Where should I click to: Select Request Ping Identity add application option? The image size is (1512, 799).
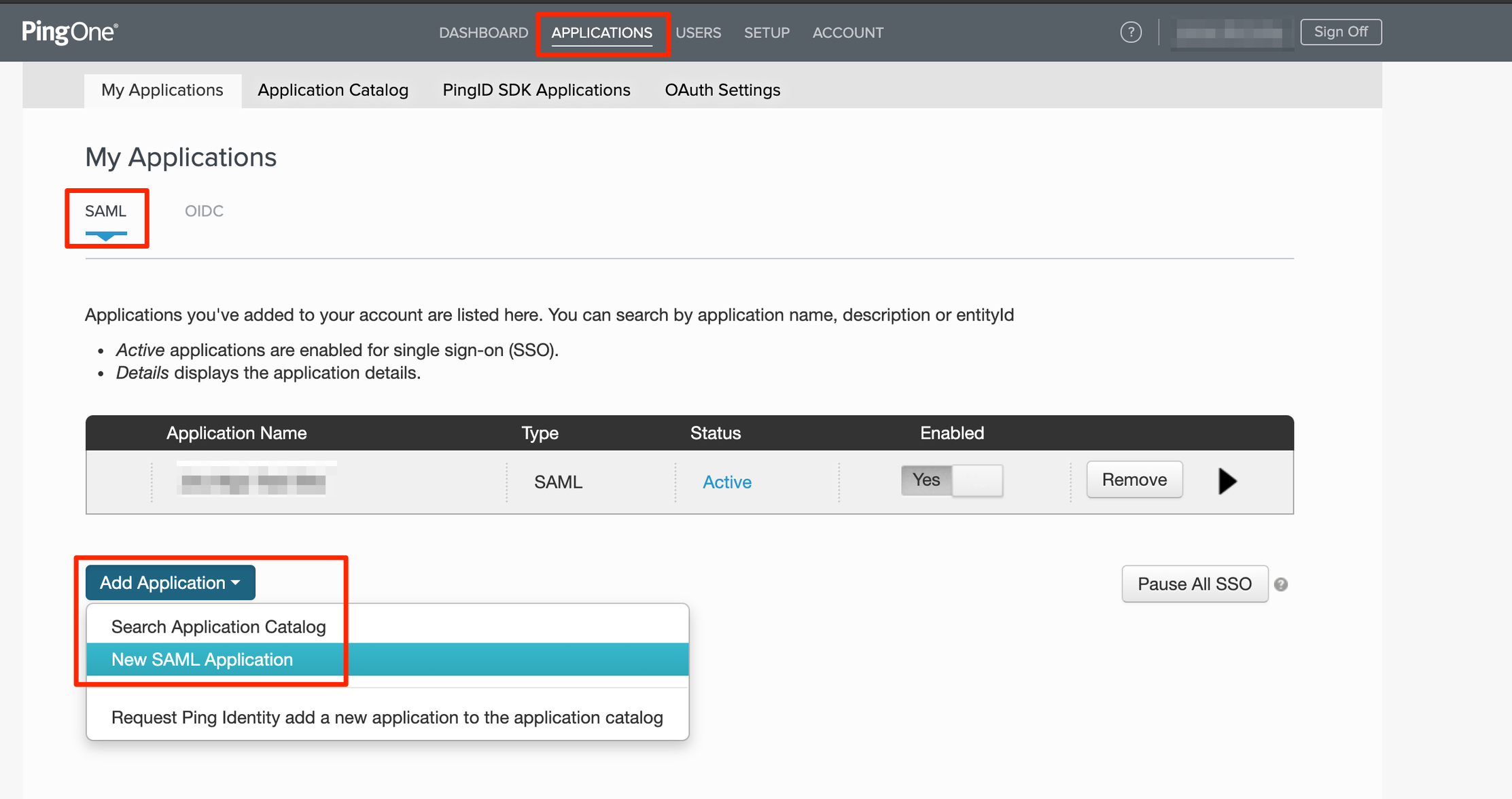coord(387,717)
